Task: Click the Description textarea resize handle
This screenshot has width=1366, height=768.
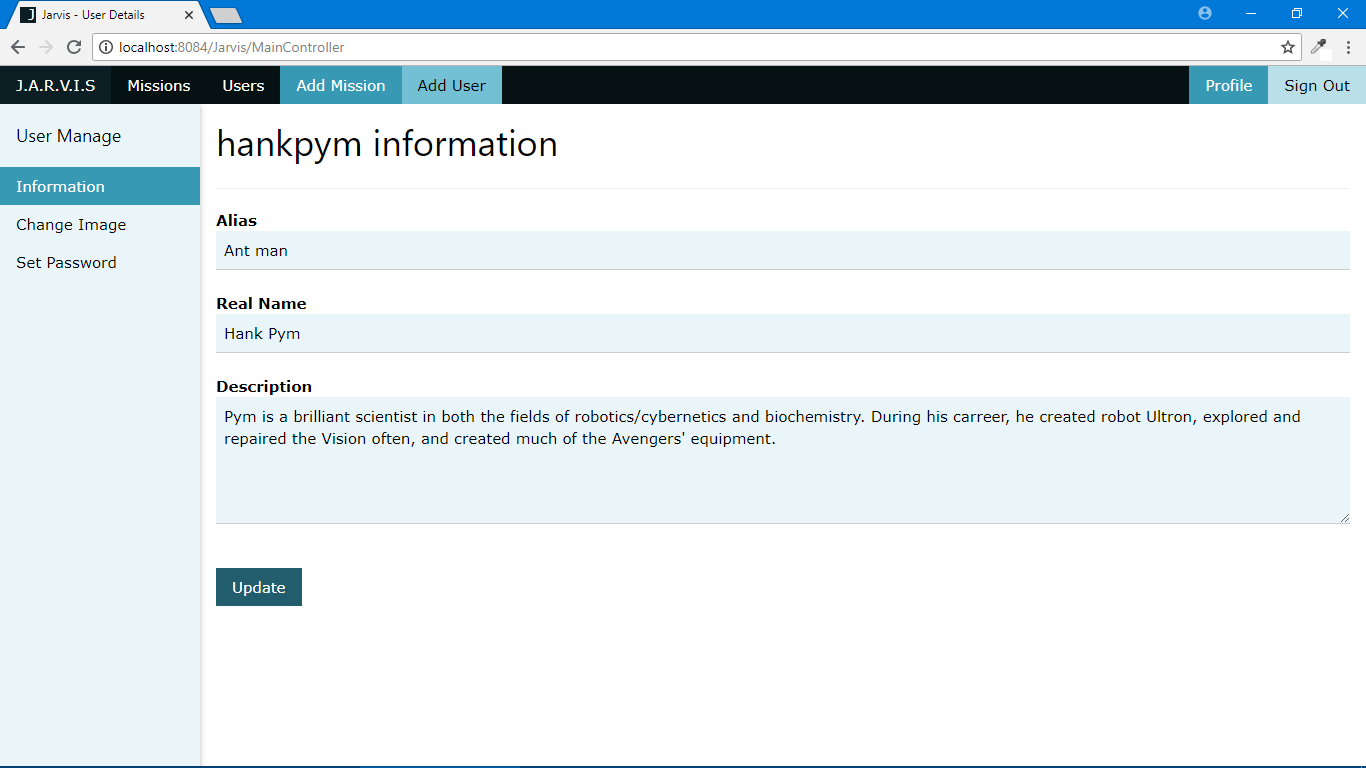Action: [1344, 517]
